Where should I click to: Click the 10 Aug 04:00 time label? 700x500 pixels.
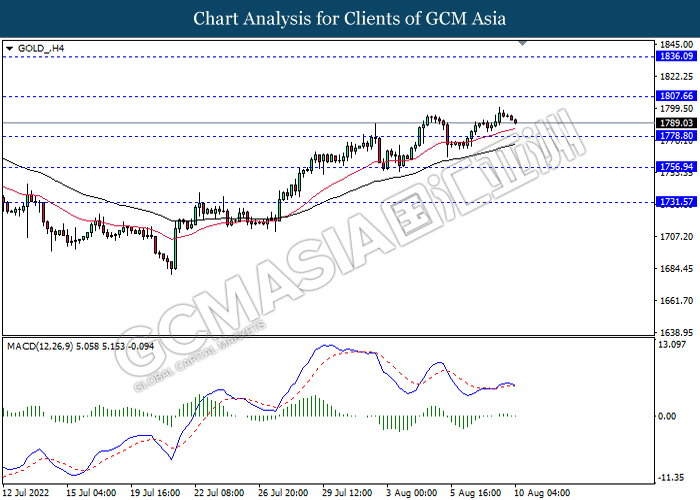point(542,493)
